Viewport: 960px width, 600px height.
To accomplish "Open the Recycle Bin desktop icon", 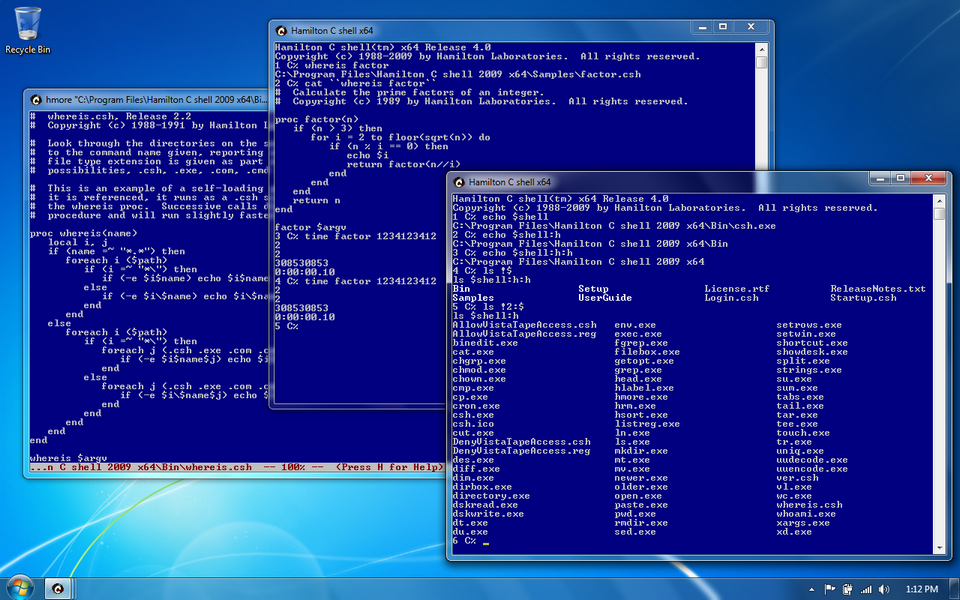I will (28, 31).
